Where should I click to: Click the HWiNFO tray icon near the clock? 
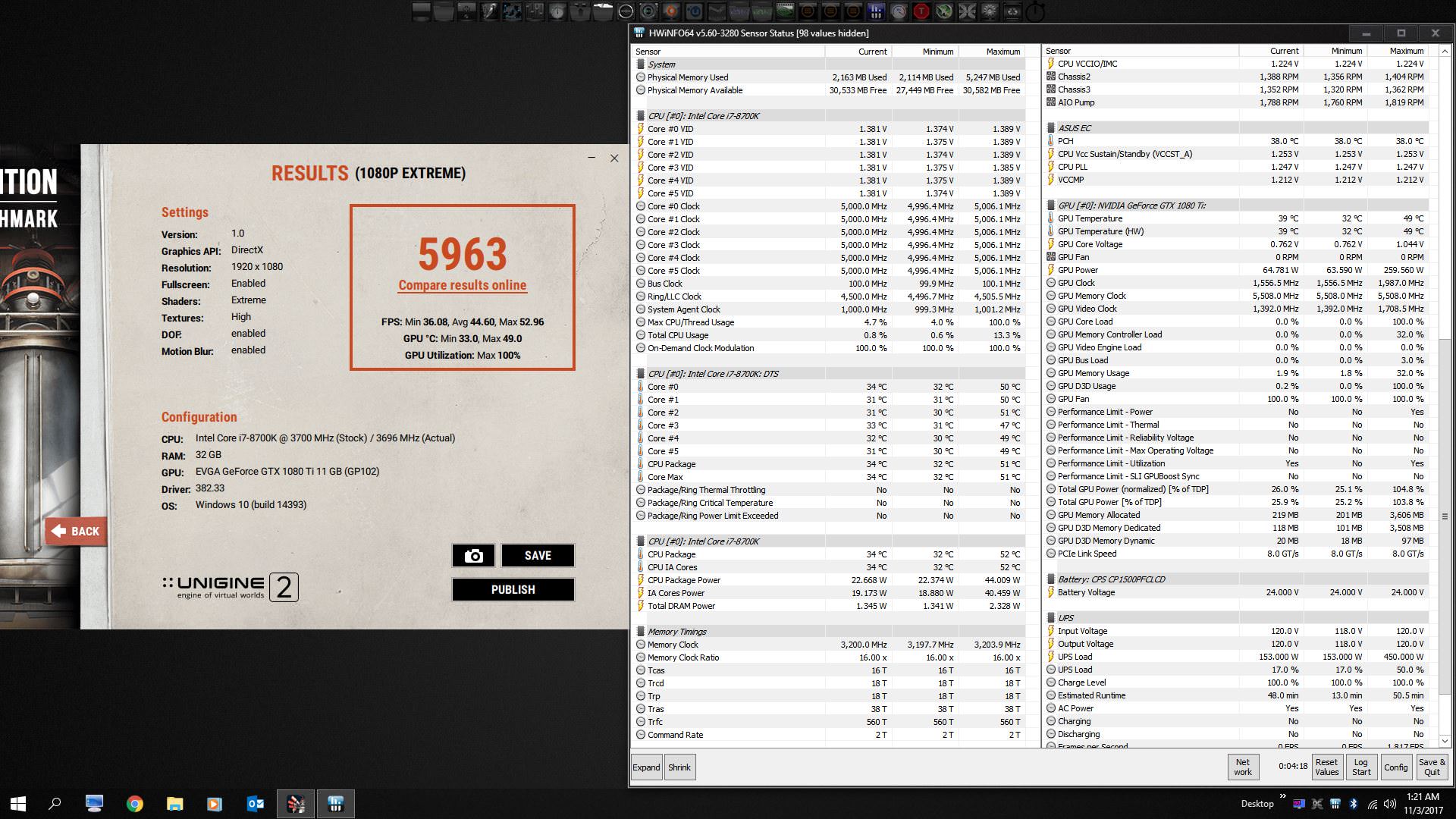coord(1335,804)
